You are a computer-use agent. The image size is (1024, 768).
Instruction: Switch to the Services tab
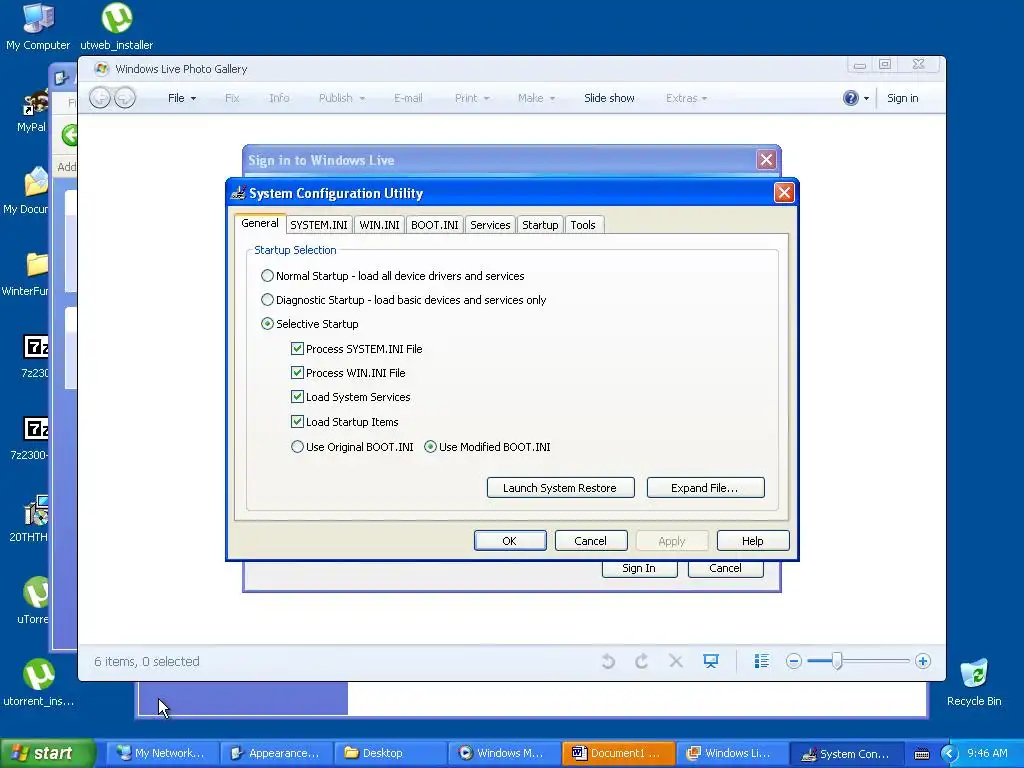click(x=490, y=225)
